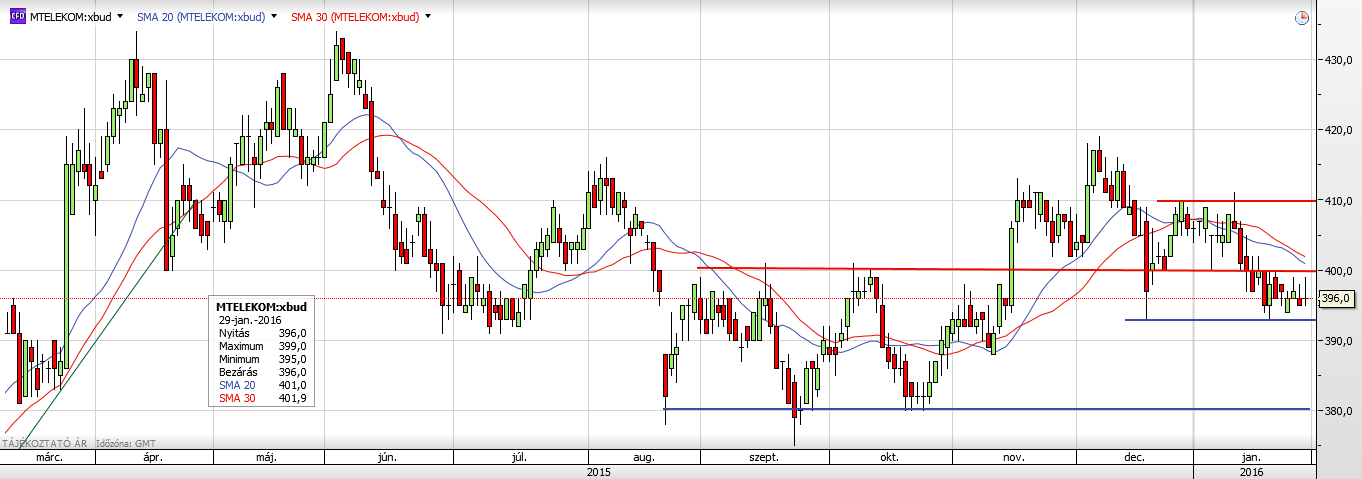Viewport: 1362px width, 479px height.
Task: Click the júl. month label
Action: pyautogui.click(x=519, y=458)
